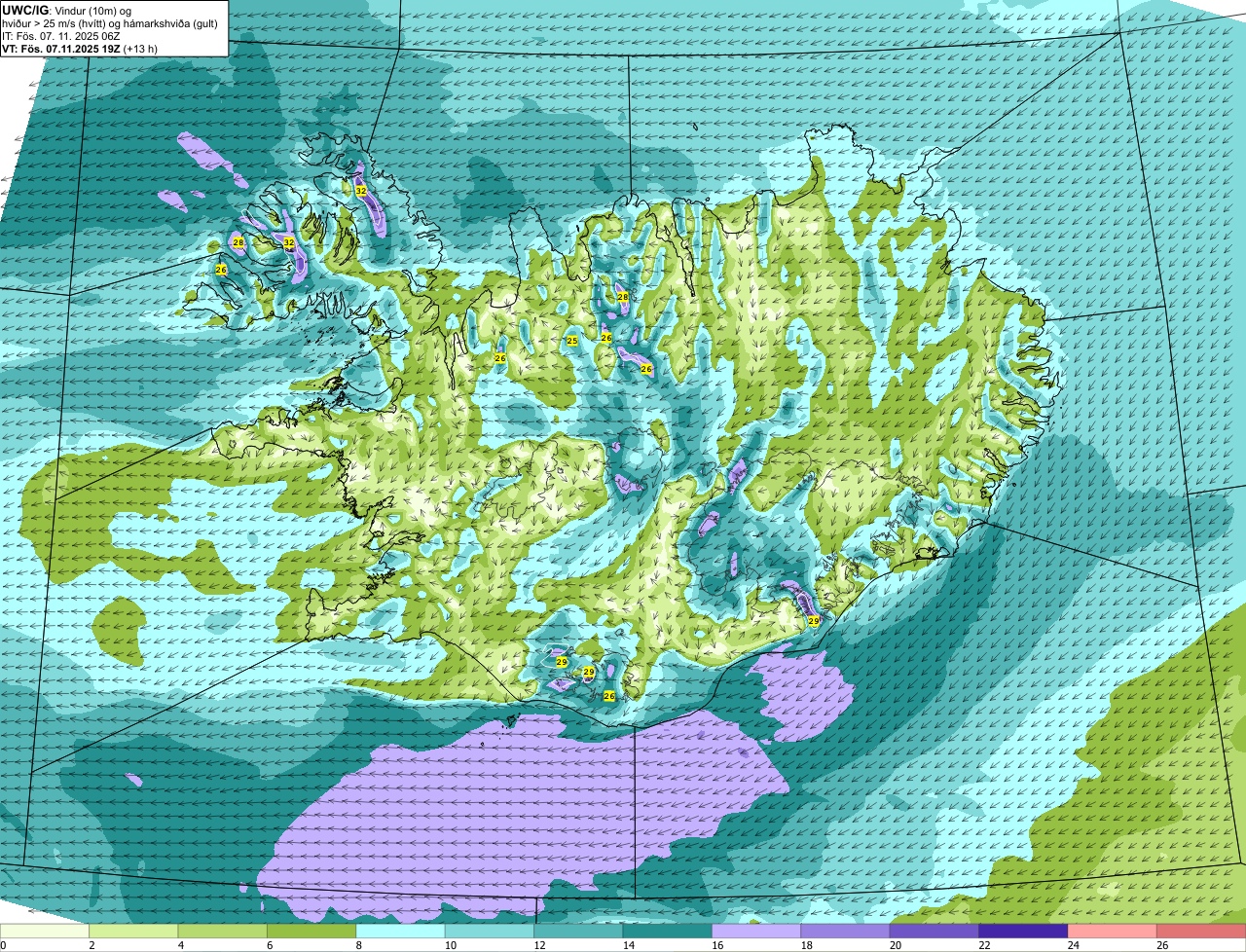Click the legend scale number 26
Viewport: 1246px width, 952px height.
click(1162, 945)
